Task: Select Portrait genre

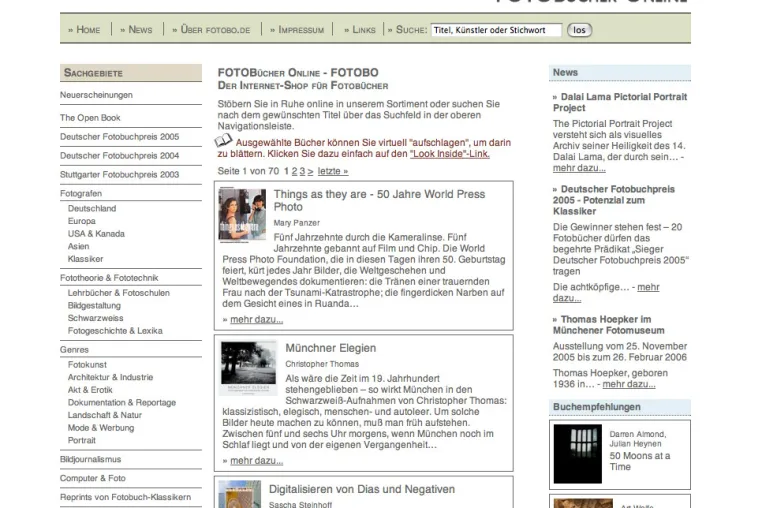Action: coord(82,440)
